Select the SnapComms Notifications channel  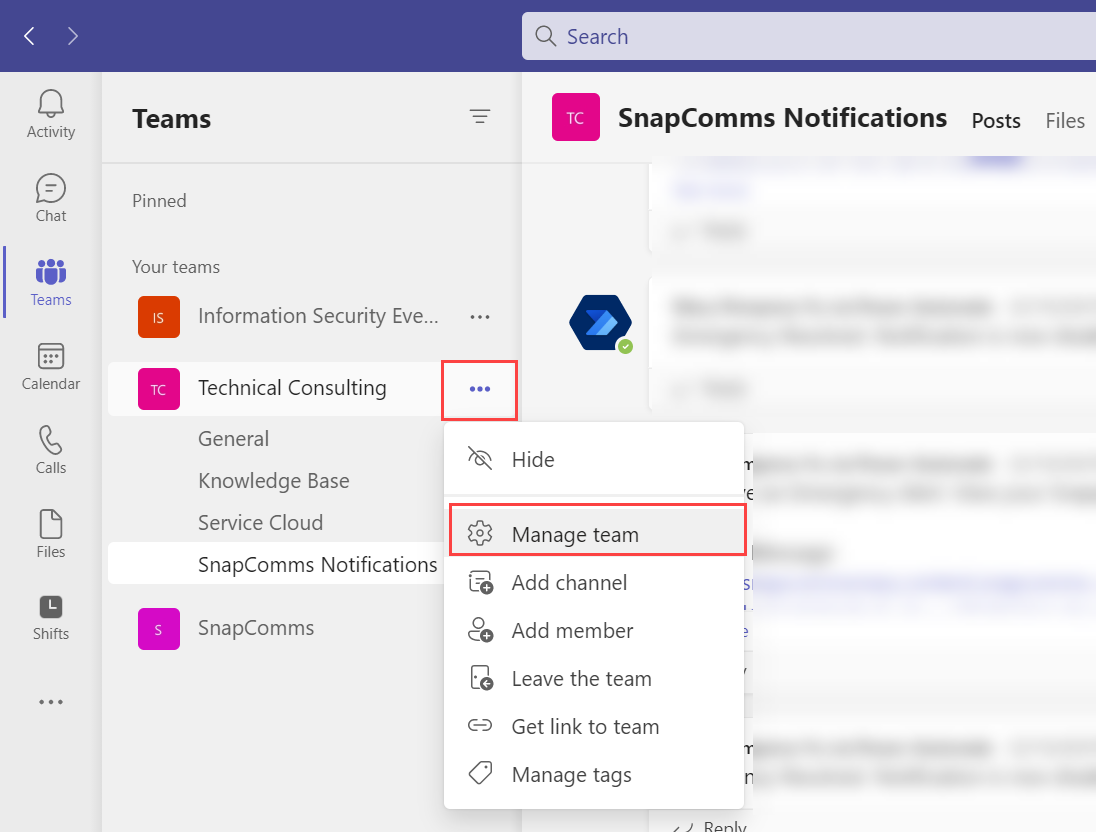click(x=318, y=565)
